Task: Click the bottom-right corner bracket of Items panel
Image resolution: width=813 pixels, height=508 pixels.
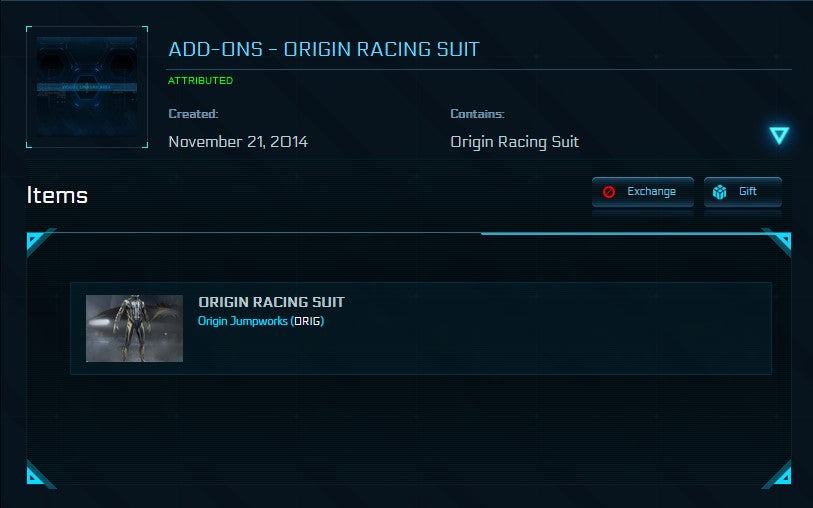Action: (779, 474)
